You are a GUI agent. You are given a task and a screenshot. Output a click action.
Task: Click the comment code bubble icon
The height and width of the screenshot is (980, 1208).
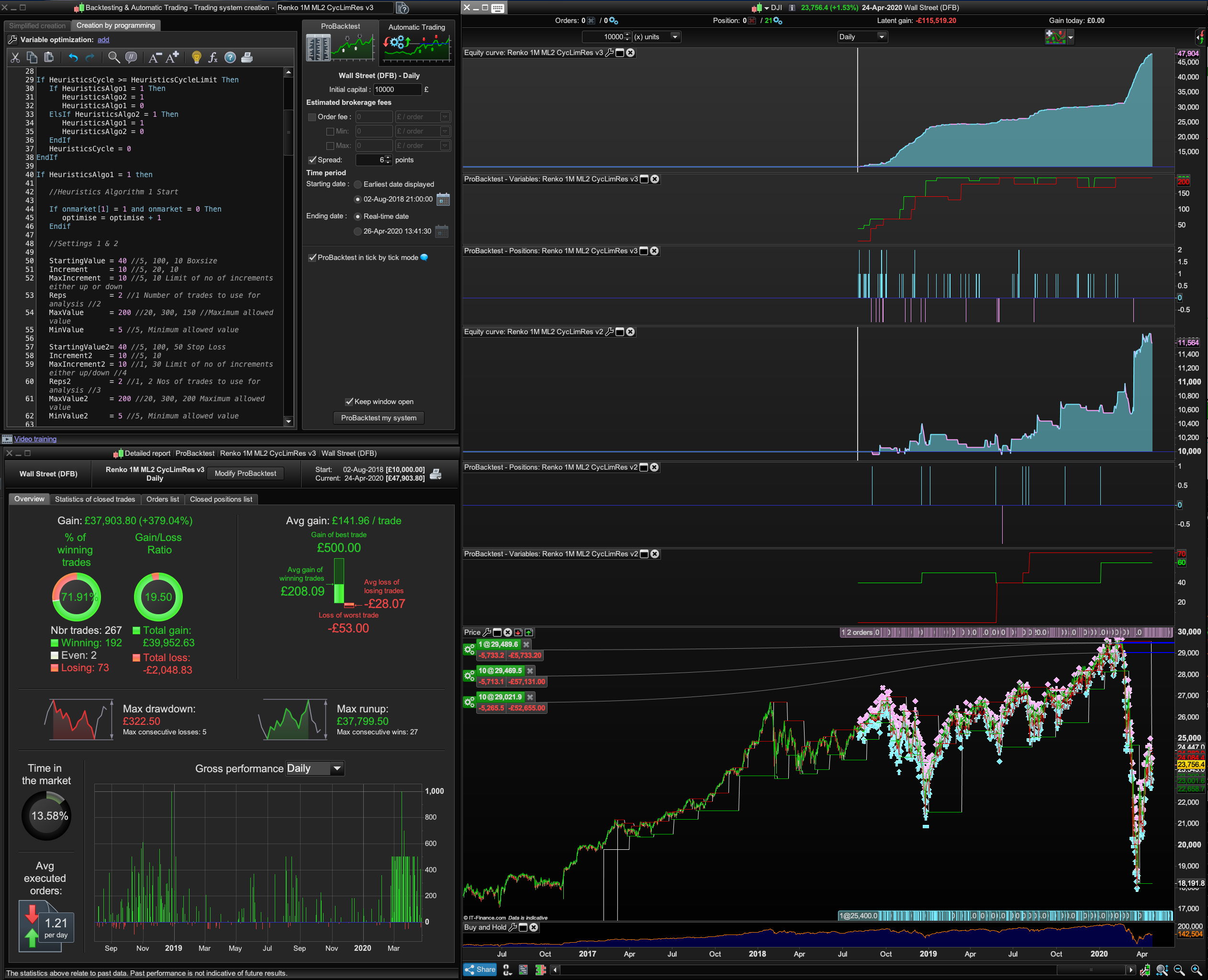[x=131, y=57]
